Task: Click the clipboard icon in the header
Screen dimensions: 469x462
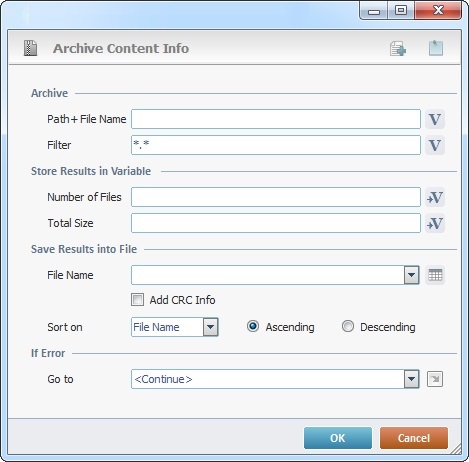Action: (x=436, y=48)
